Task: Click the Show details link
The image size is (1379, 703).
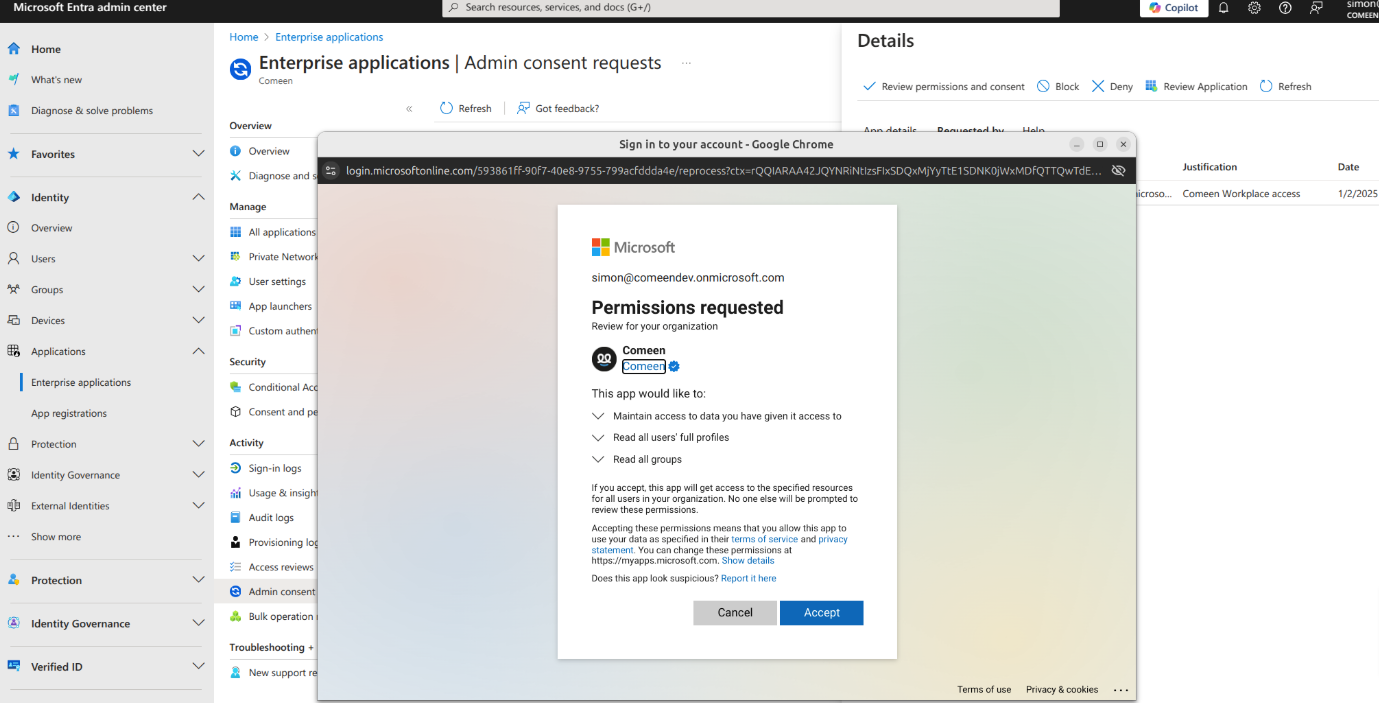Action: 748,561
